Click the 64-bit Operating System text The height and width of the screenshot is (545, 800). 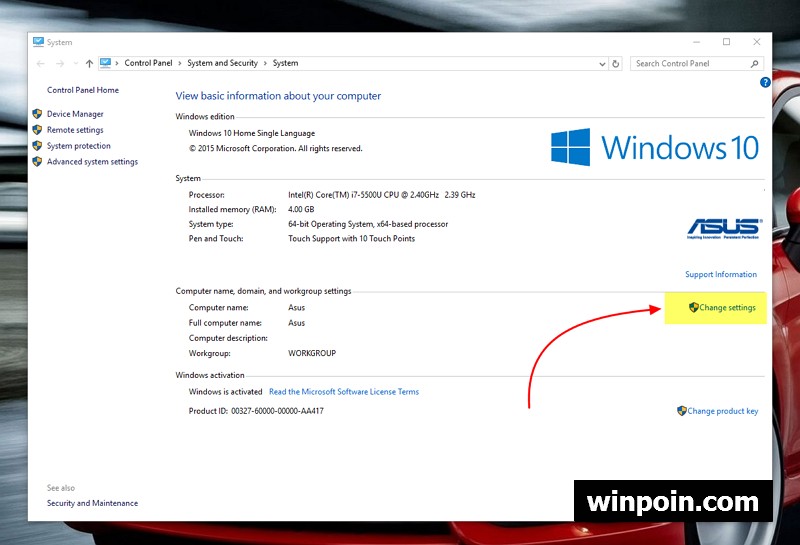tap(368, 224)
